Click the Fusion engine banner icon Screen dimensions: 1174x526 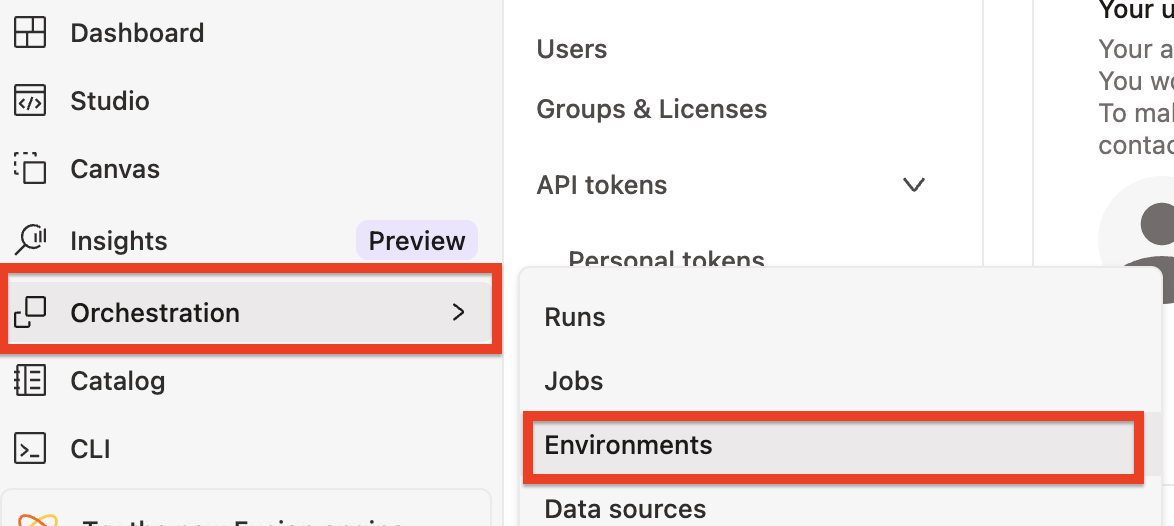point(38,519)
